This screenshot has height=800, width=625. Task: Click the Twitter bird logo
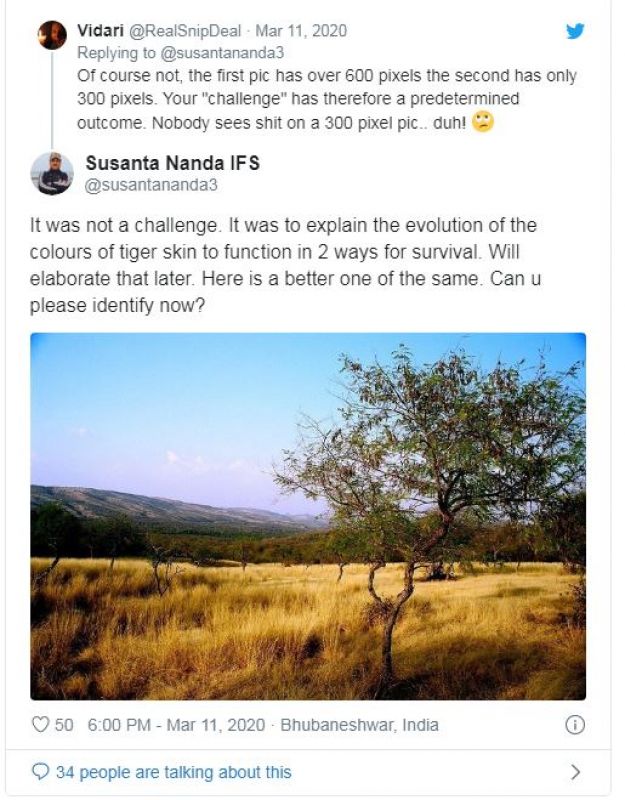coord(575,30)
